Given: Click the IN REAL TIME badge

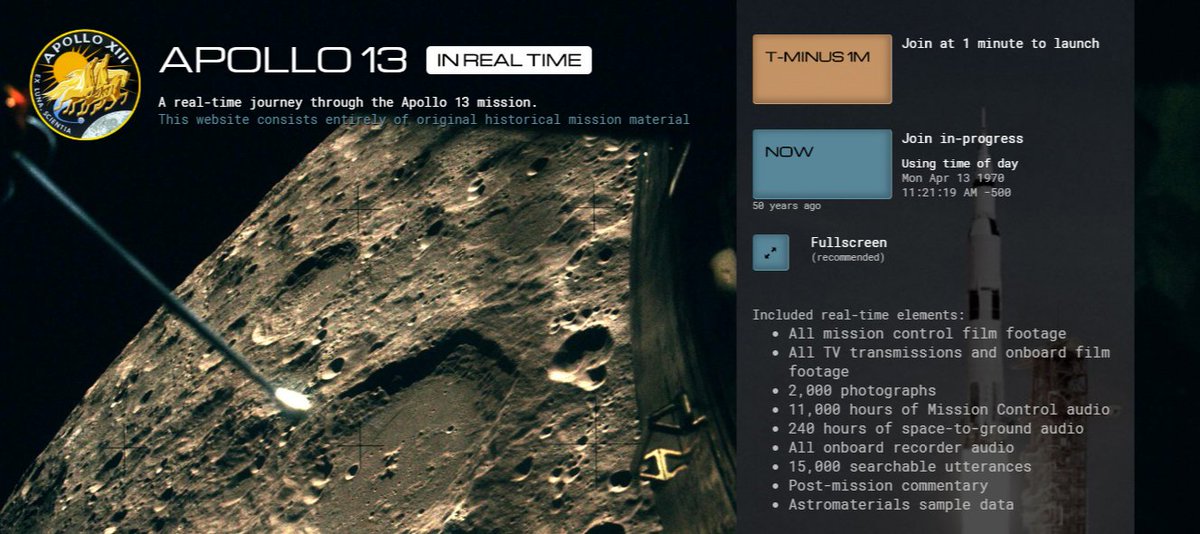Looking at the screenshot, I should (x=509, y=60).
